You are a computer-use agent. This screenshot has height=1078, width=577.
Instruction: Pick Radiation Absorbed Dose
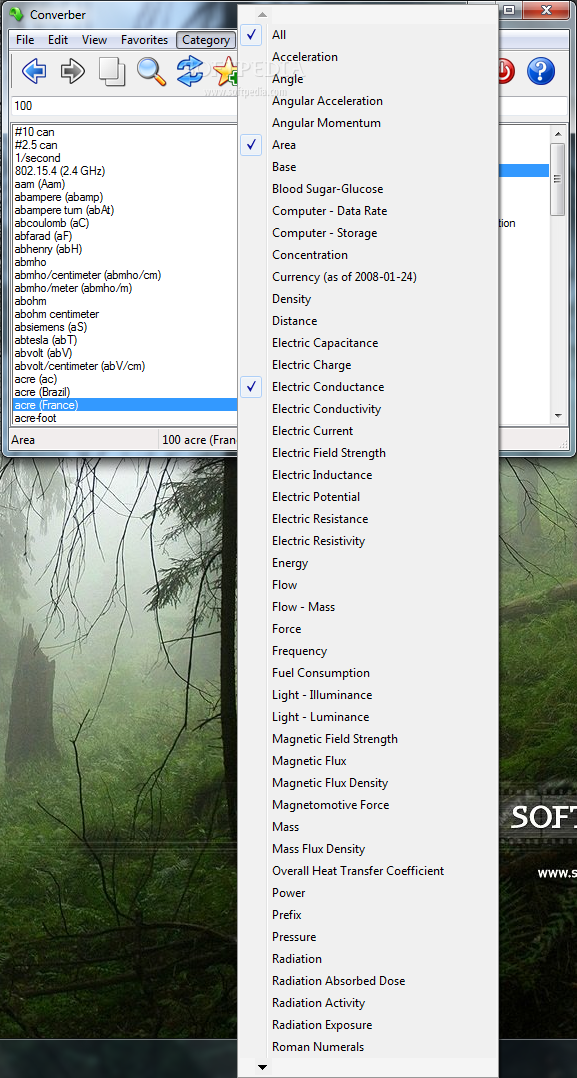tap(368, 981)
